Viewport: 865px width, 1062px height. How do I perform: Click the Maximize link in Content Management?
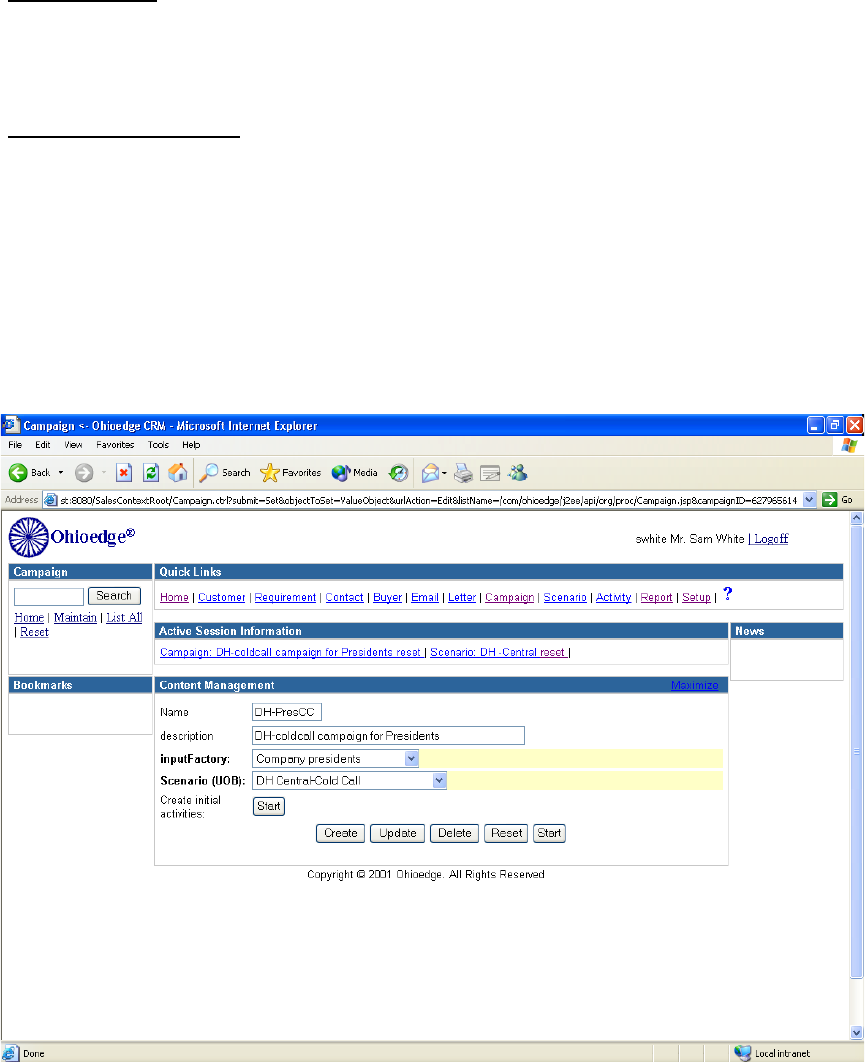click(x=694, y=685)
